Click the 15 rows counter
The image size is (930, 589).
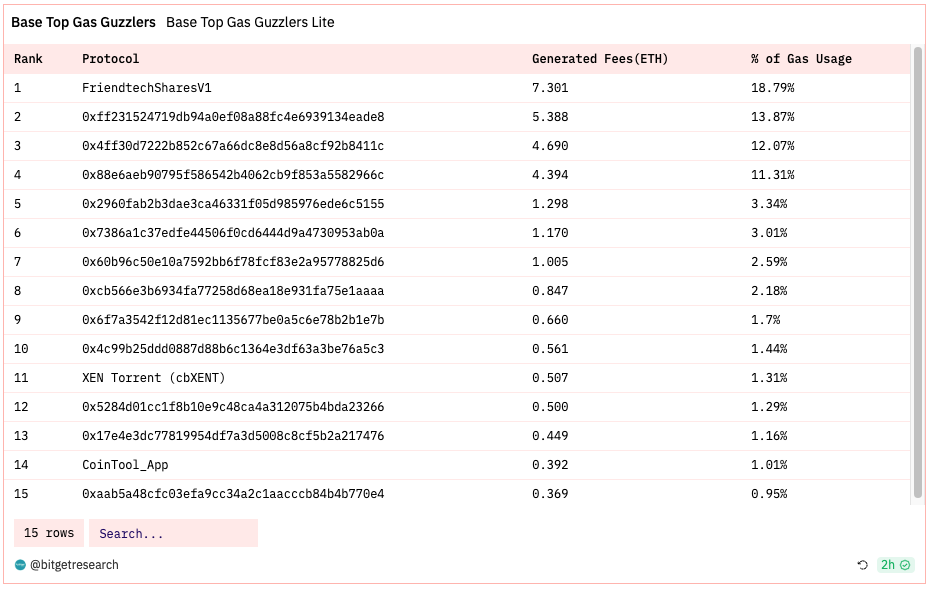point(49,533)
